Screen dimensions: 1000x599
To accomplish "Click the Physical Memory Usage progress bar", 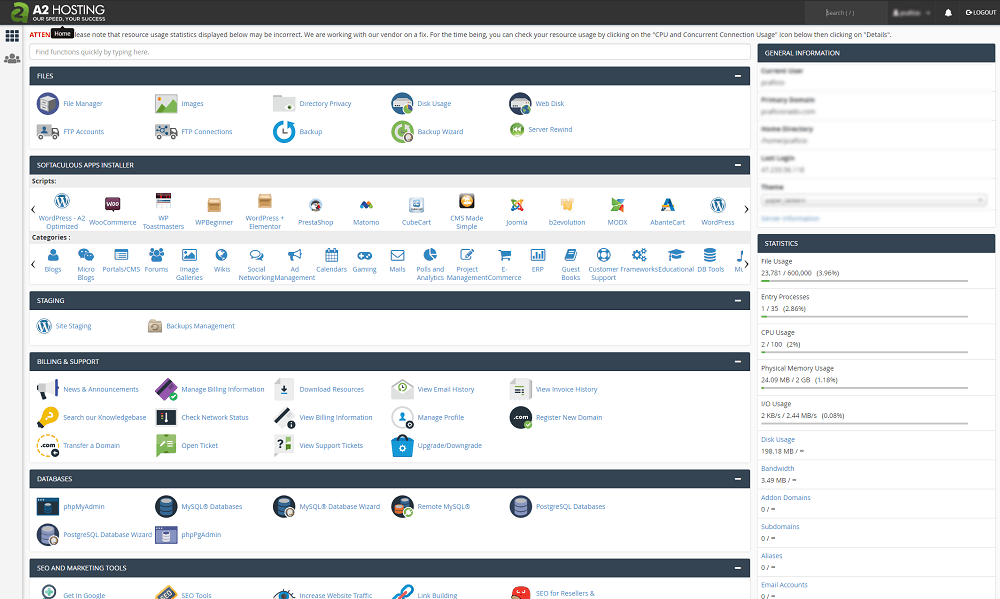I will click(x=865, y=388).
